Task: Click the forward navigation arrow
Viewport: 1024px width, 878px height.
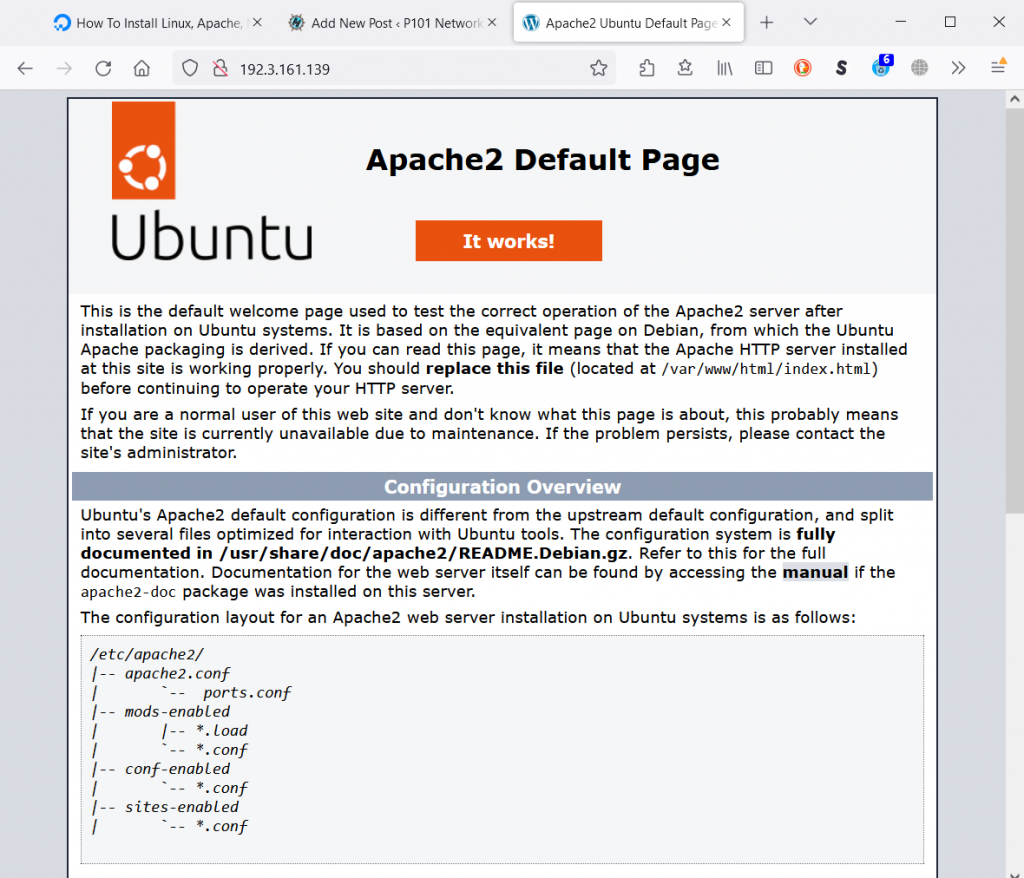Action: click(x=64, y=68)
